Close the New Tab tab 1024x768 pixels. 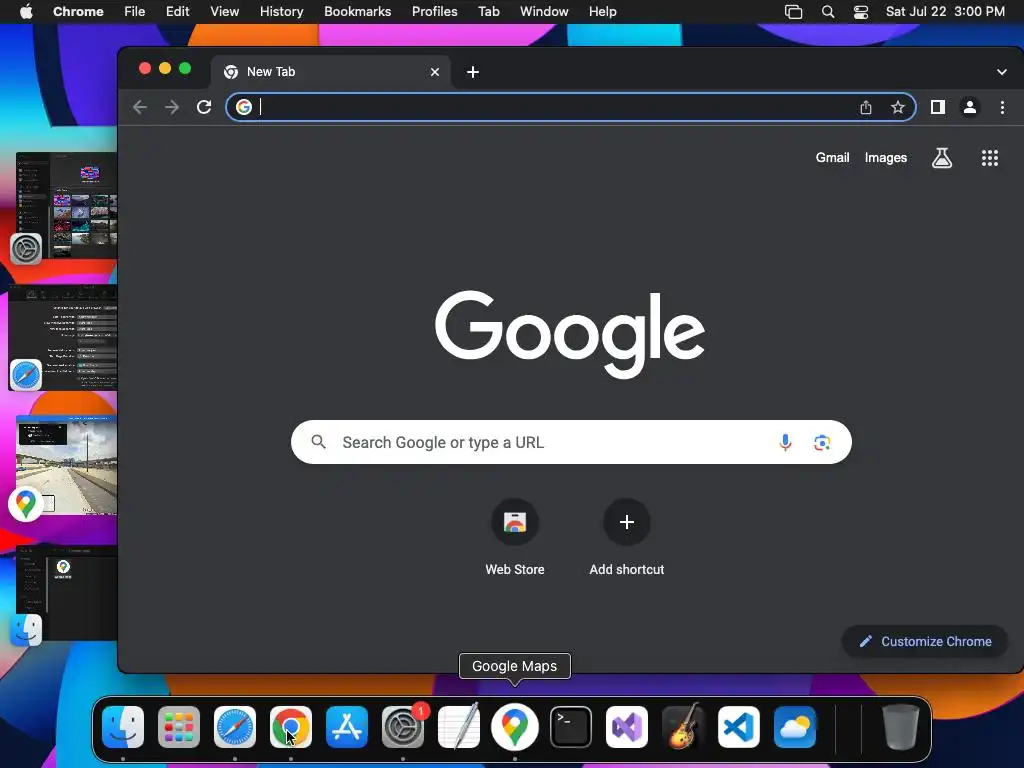tap(435, 72)
